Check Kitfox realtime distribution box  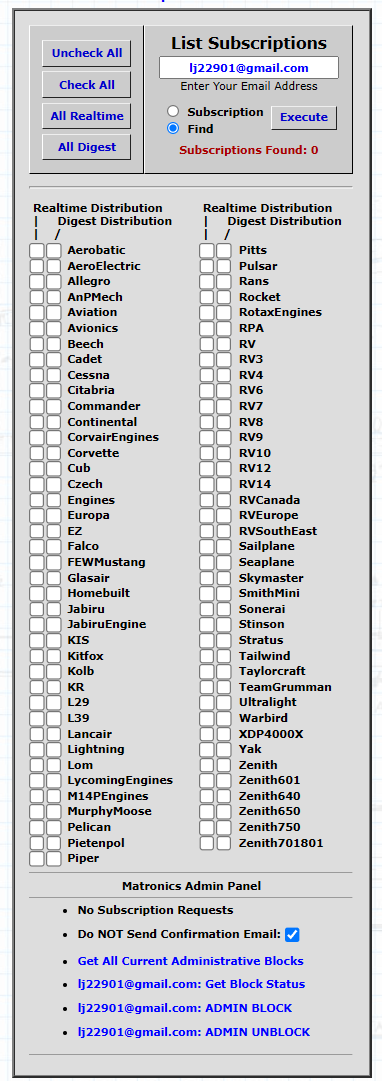click(x=37, y=656)
